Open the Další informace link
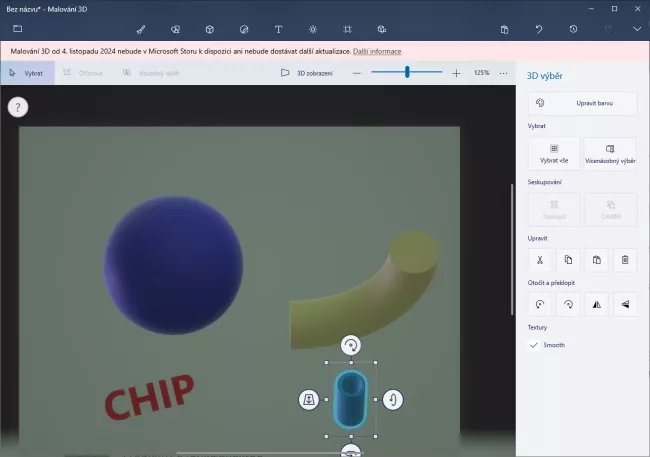 coord(377,50)
